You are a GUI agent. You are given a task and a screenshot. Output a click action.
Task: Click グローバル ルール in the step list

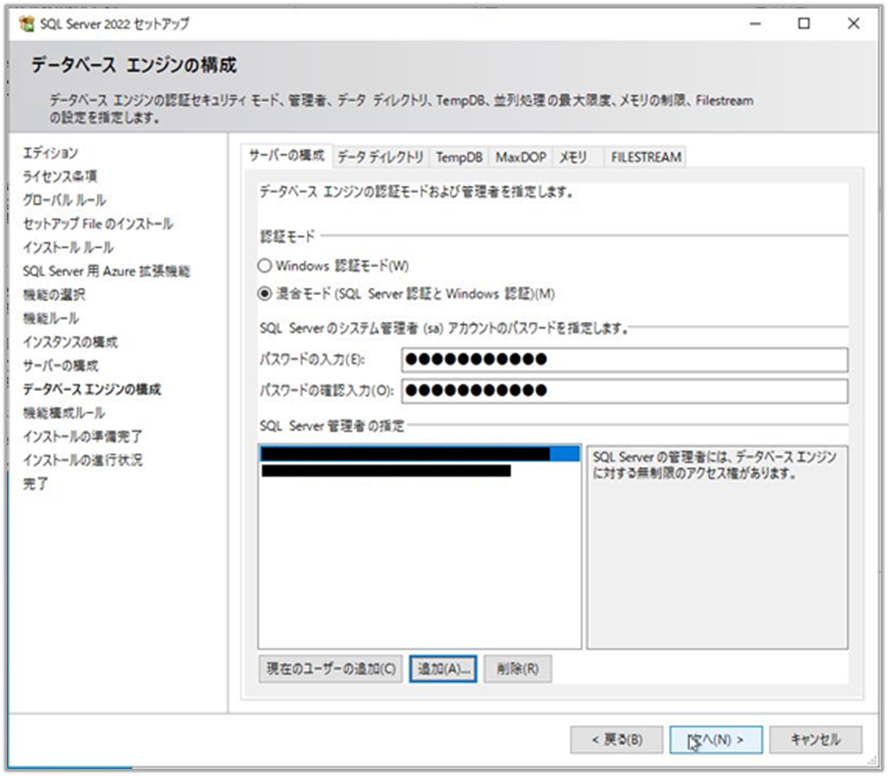click(x=65, y=201)
